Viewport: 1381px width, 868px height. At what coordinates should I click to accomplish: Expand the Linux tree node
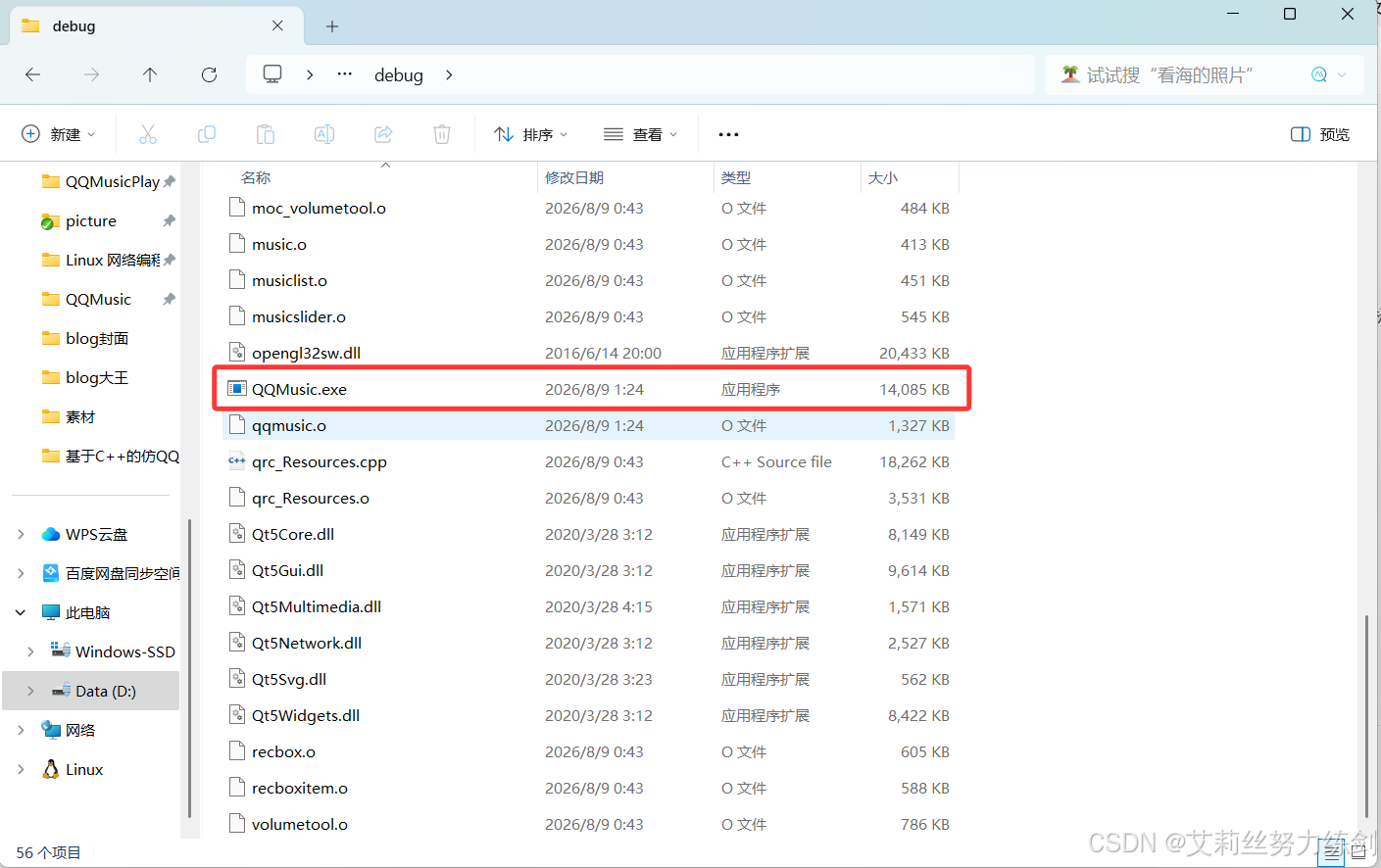21,769
